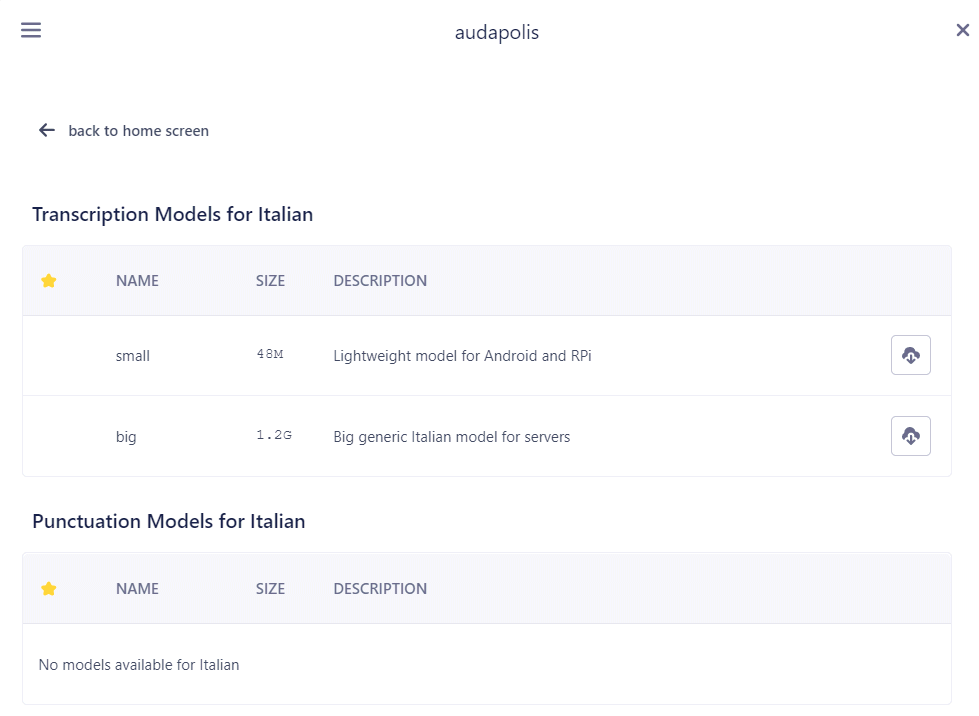Open the hamburger menu

[x=31, y=30]
